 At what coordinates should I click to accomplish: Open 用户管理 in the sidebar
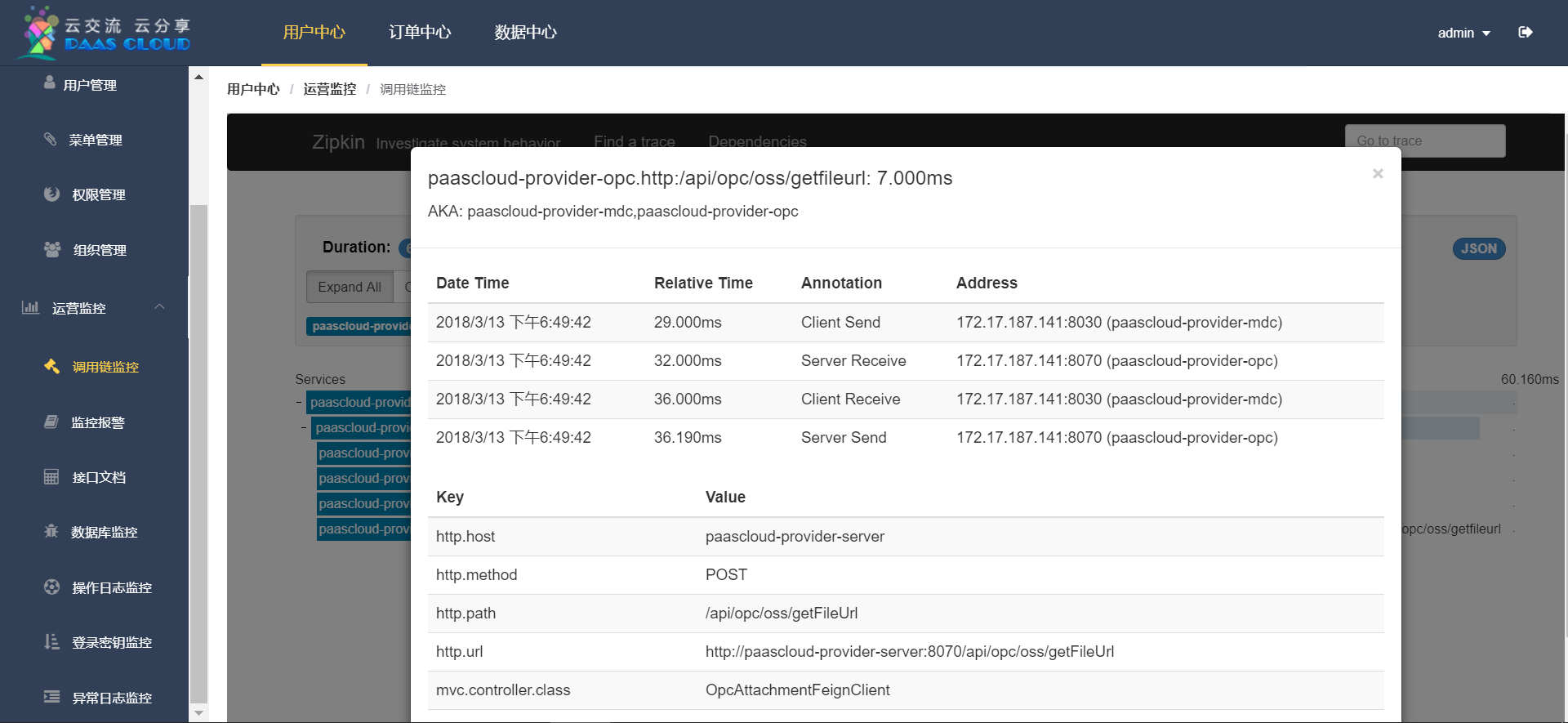[x=90, y=85]
